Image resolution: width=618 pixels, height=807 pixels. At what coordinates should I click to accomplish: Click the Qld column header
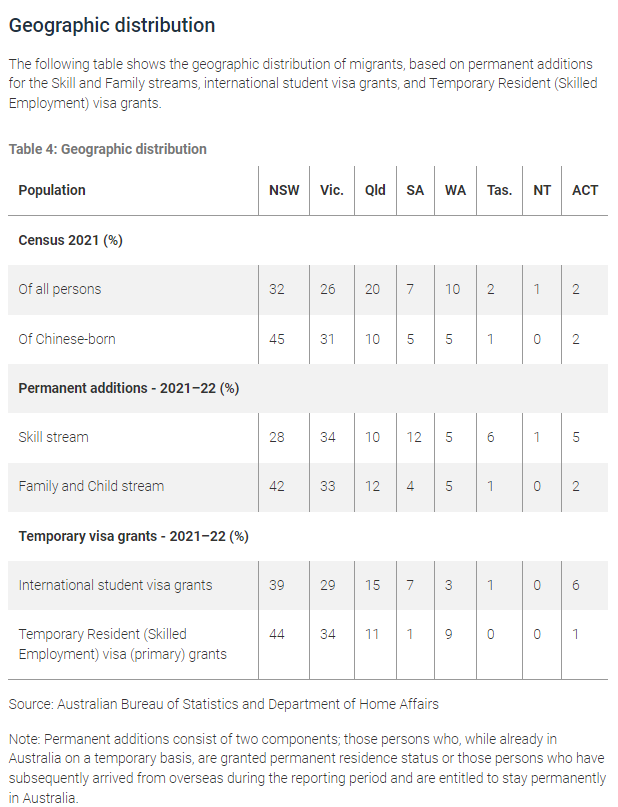(x=375, y=190)
